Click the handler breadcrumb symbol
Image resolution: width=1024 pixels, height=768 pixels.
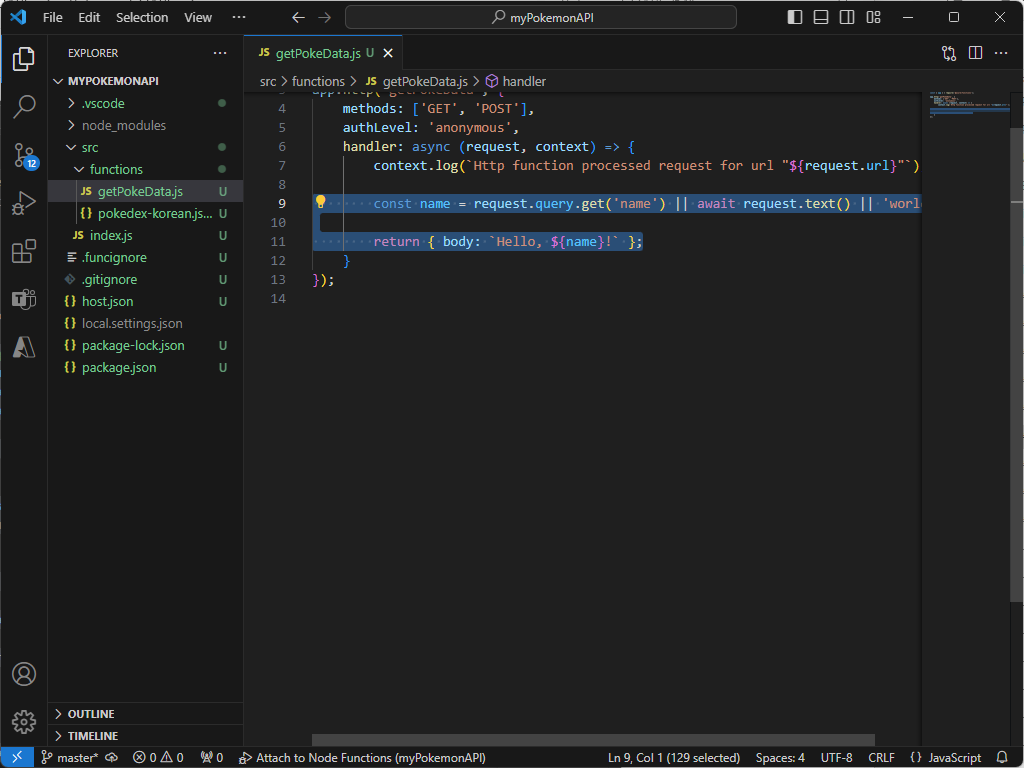tap(516, 82)
